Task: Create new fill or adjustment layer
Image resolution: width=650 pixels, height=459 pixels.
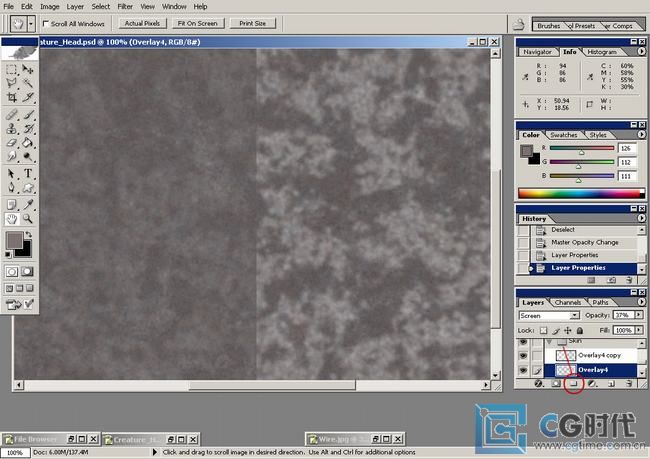Action: (592, 384)
